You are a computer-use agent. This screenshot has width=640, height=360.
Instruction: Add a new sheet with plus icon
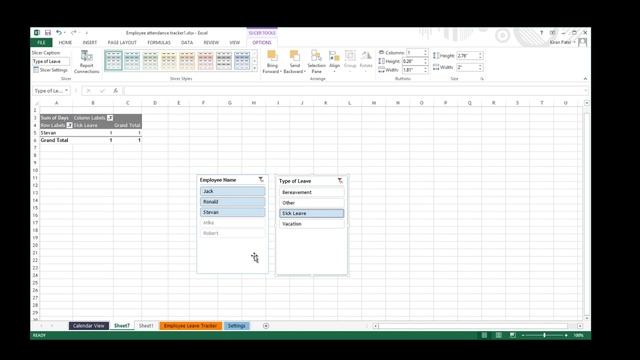click(266, 326)
